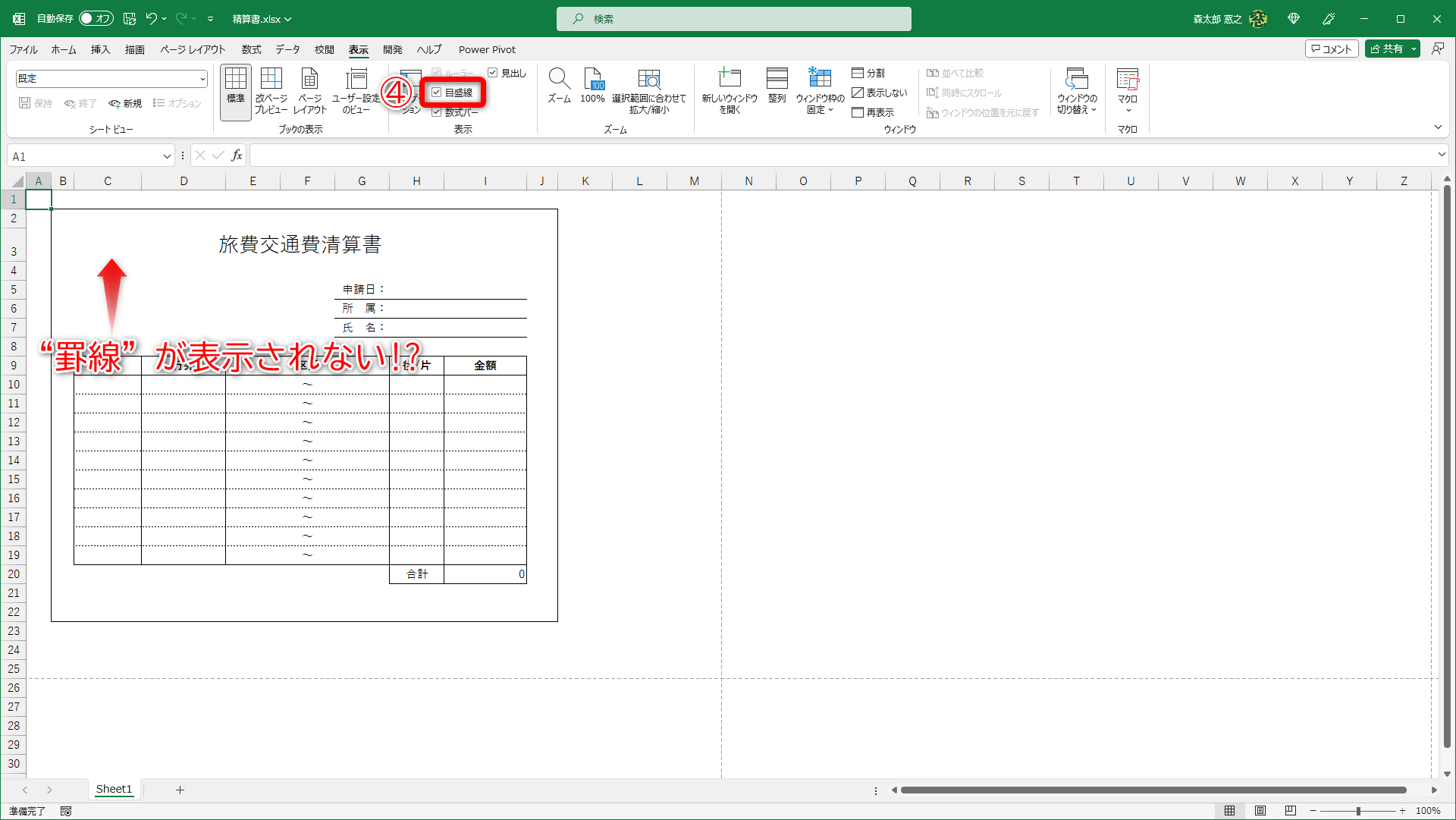Switch to the Data (データ) ribbon tab
This screenshot has height=820, width=1456.
287,49
